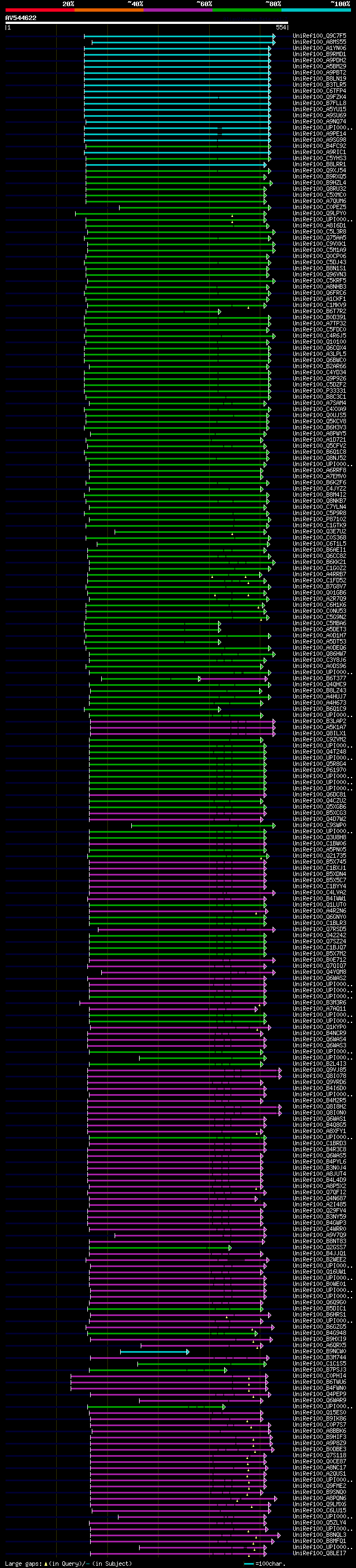Screen dimensions: 356x1568
Task: Select hit label UniRef100_A7QUM6
Action: [319, 201]
